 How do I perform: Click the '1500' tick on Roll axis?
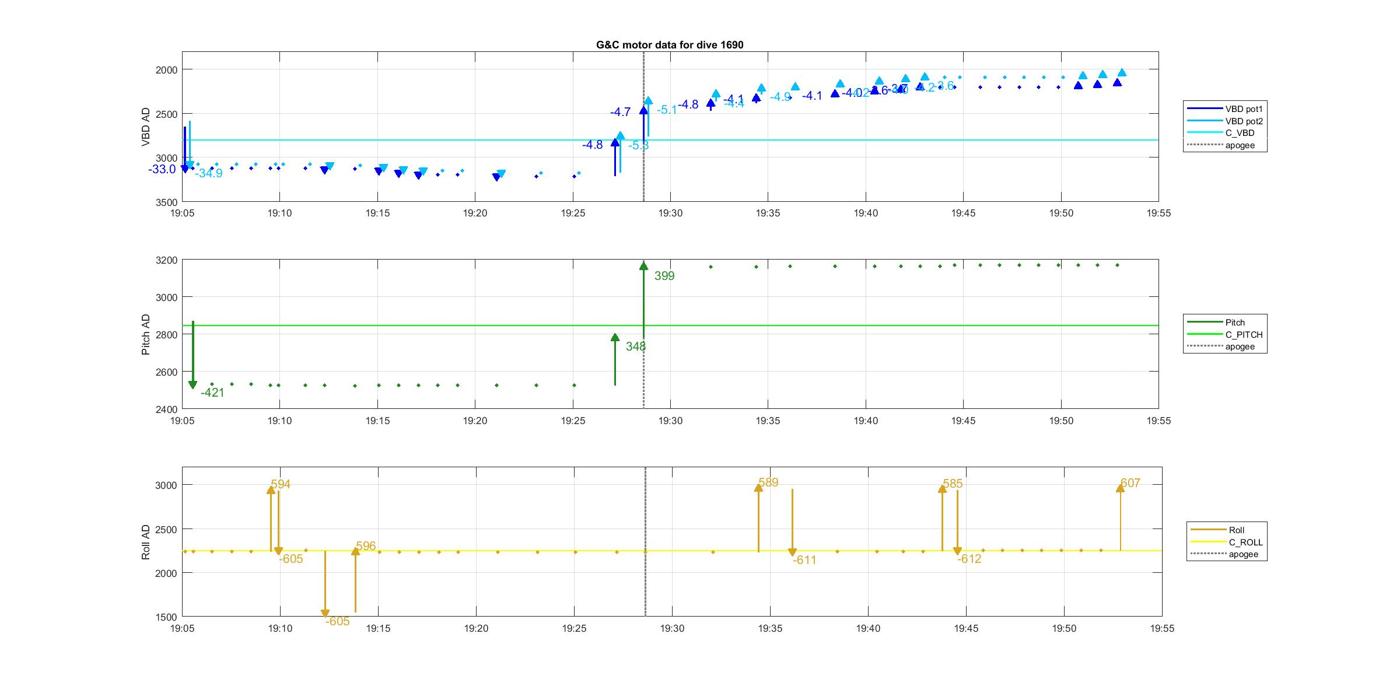(x=166, y=617)
